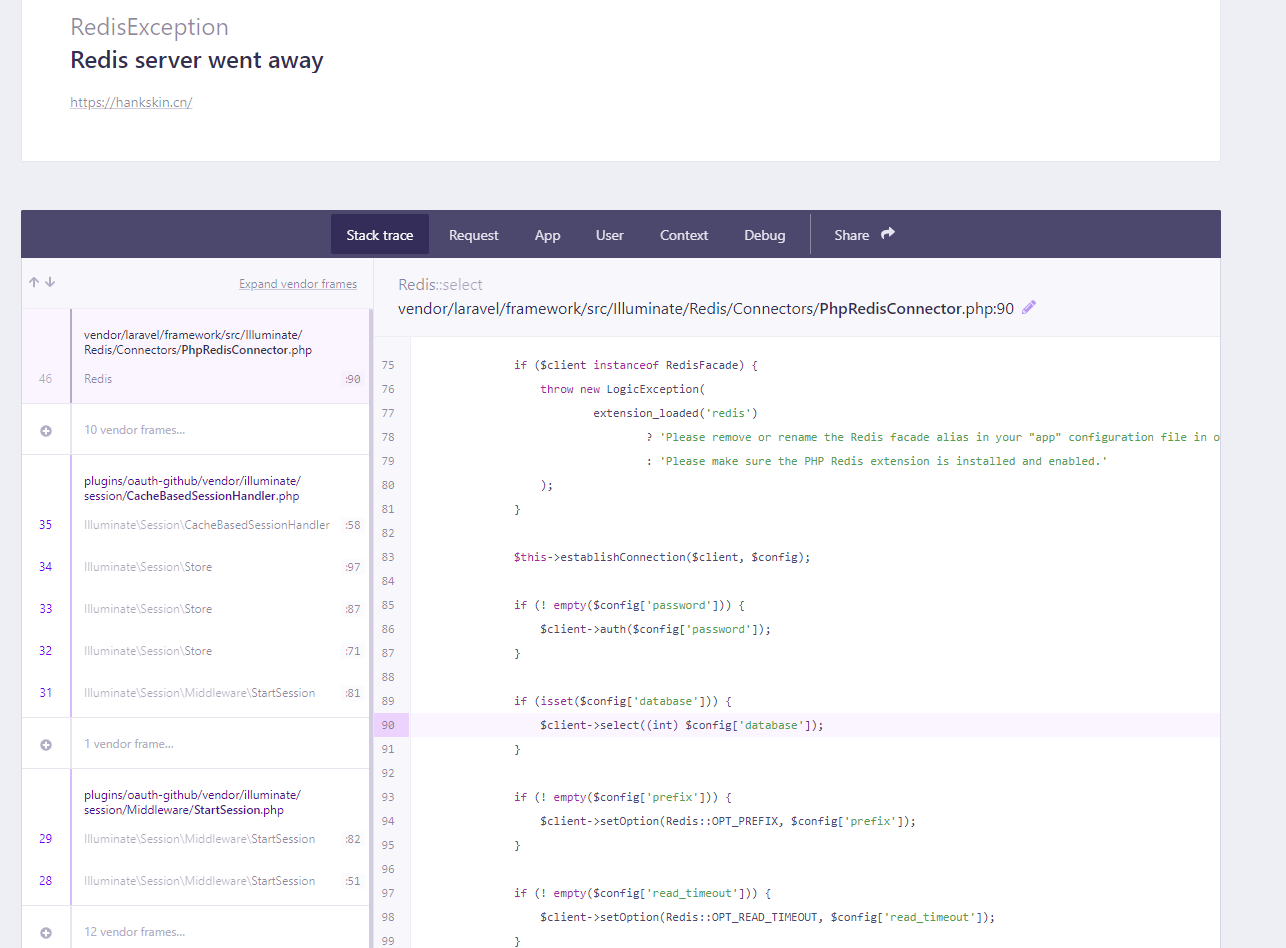Screen dimensions: 1286x948
Task: Click the plus icon below frame 28
Action: click(46, 931)
